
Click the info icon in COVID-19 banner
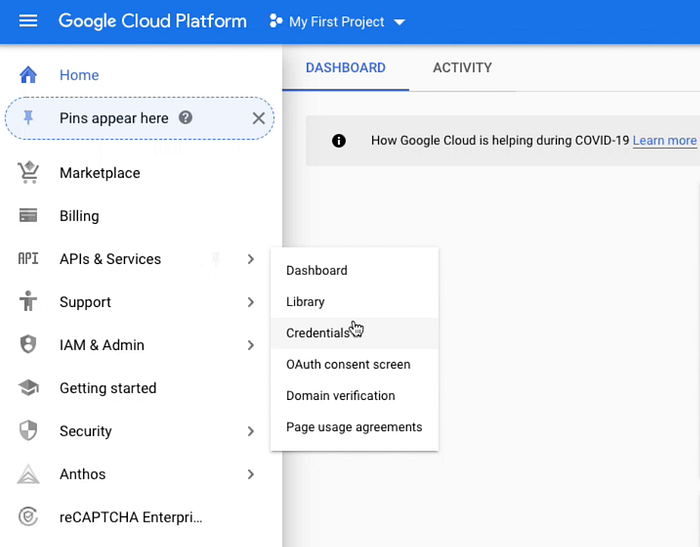pos(339,141)
